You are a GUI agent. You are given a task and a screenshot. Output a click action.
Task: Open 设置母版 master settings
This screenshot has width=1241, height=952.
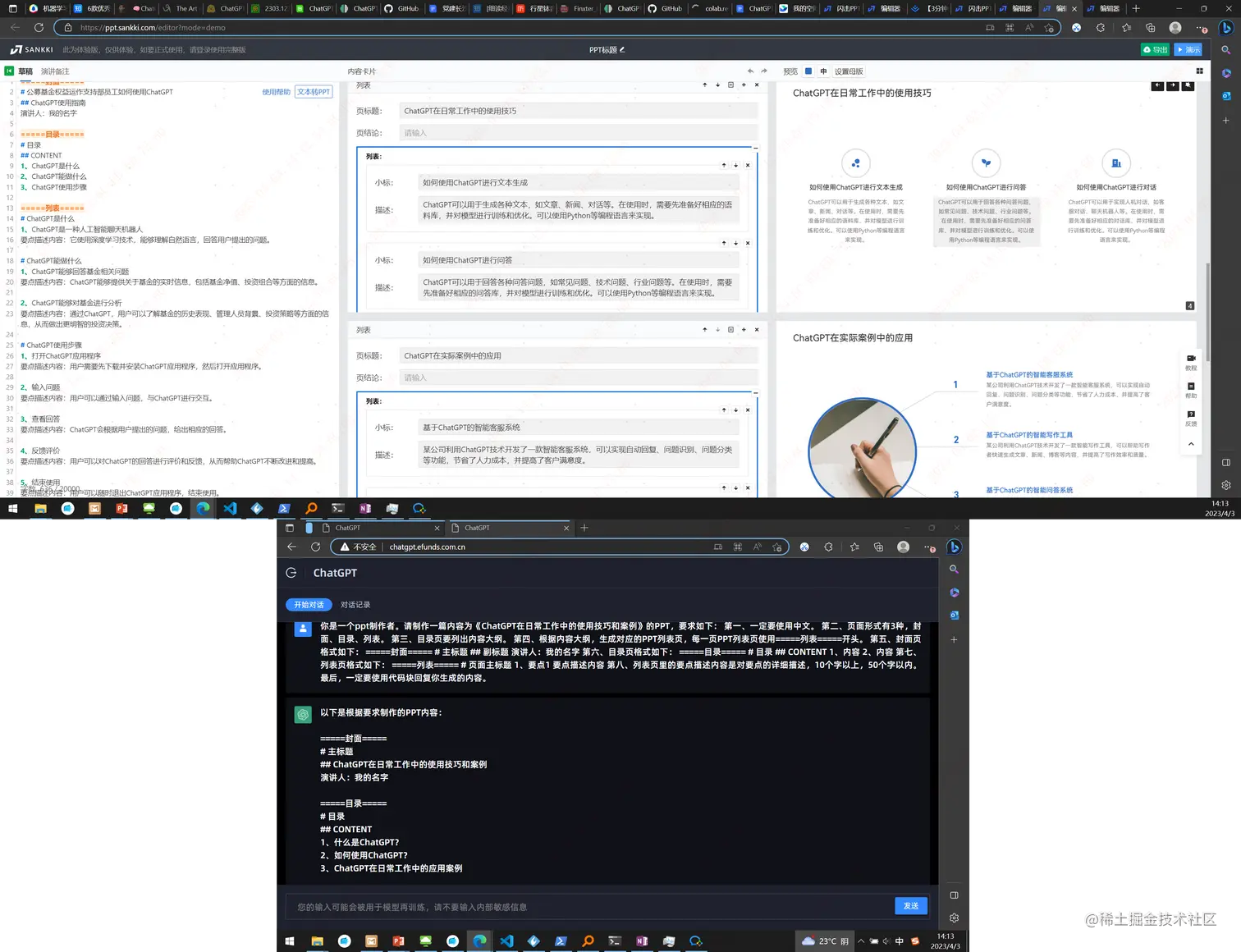pos(849,71)
